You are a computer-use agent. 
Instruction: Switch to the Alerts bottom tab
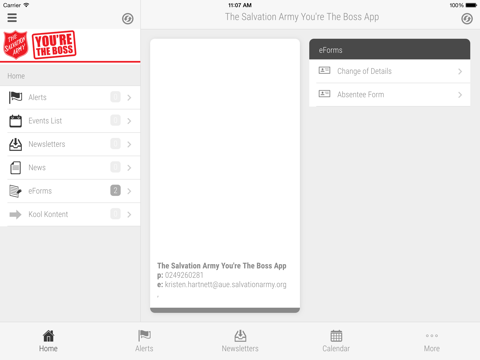(144, 341)
